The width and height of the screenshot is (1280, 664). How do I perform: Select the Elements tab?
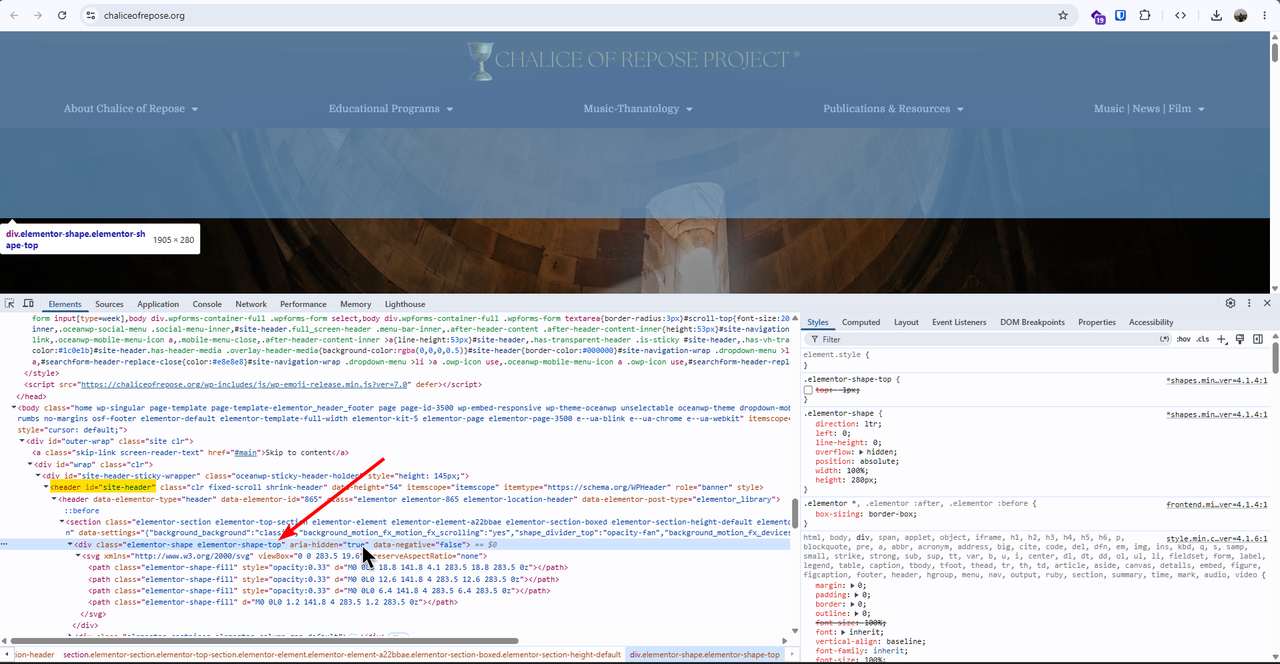tap(65, 304)
